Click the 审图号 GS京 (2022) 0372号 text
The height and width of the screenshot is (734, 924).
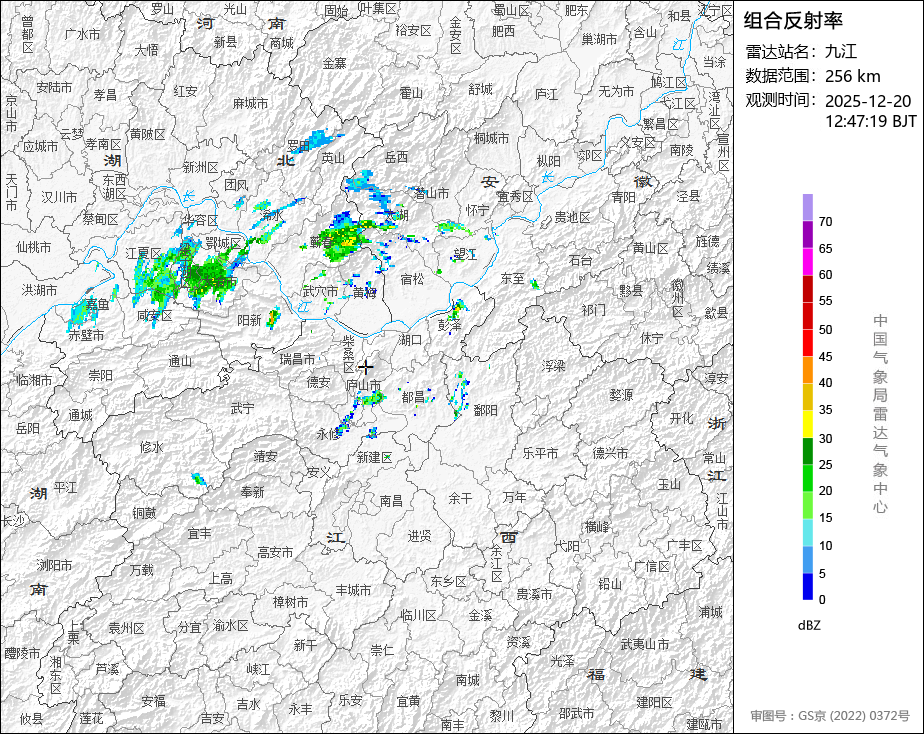tap(830, 716)
